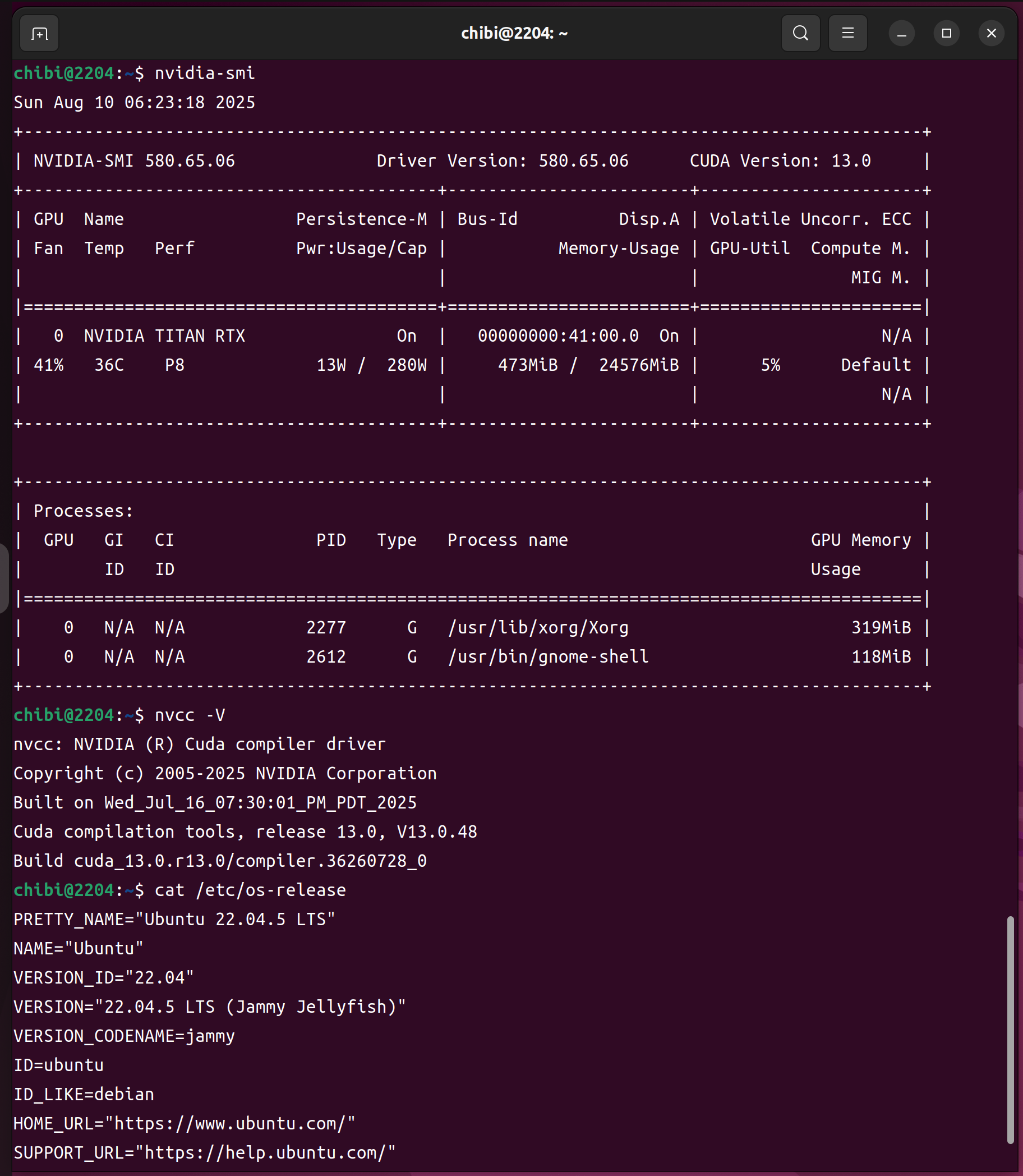Screen dimensions: 1023x1176
Task: Click the 473MiB memory usage value
Action: click(527, 365)
